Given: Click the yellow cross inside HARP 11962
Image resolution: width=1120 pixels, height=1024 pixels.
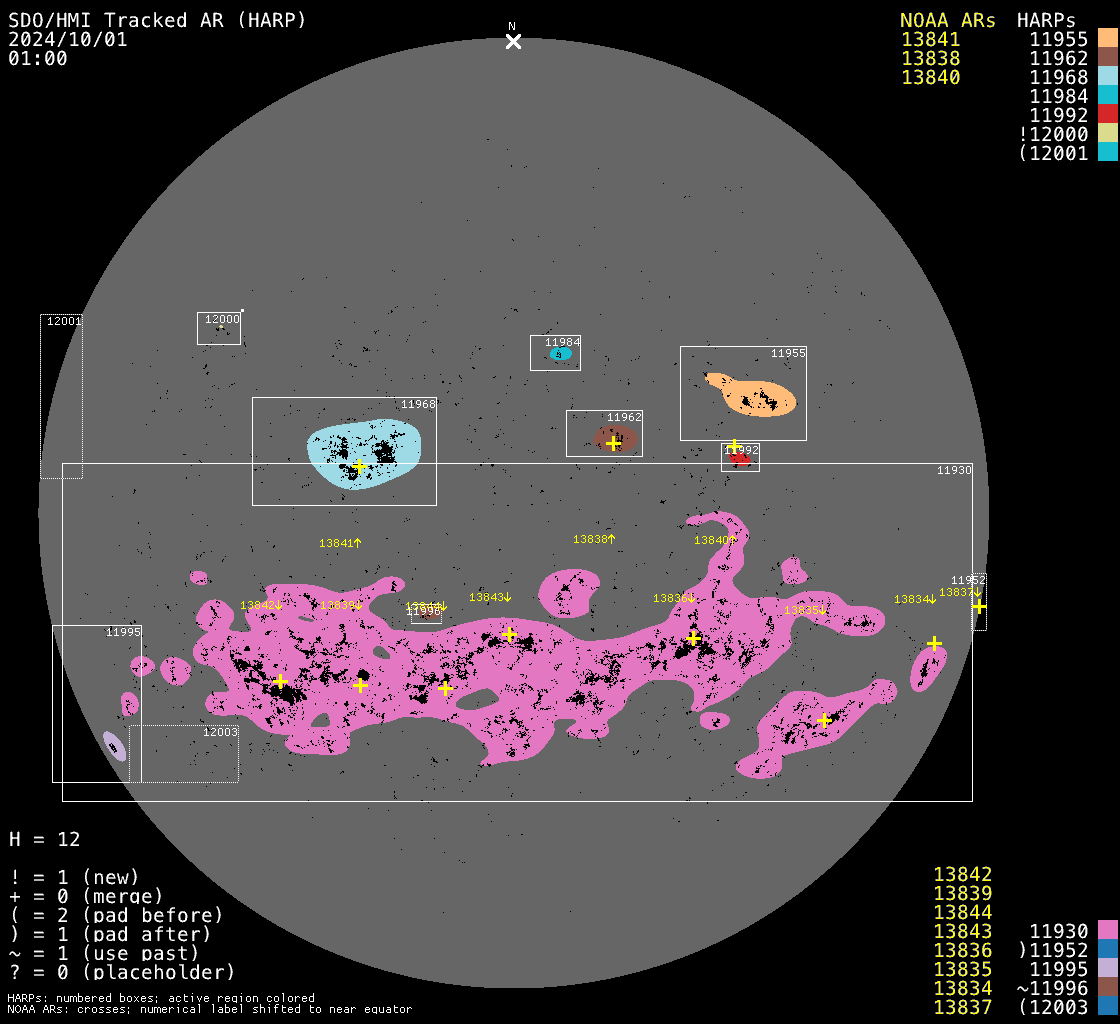Looking at the screenshot, I should click(x=613, y=443).
